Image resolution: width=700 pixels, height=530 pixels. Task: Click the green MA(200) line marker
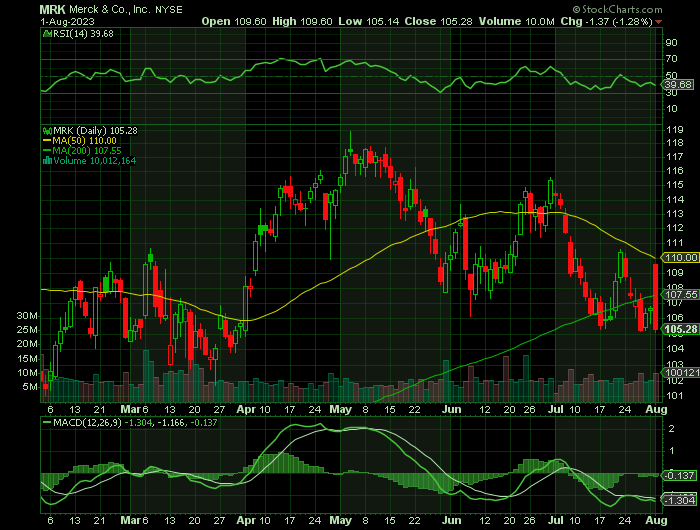pos(47,151)
